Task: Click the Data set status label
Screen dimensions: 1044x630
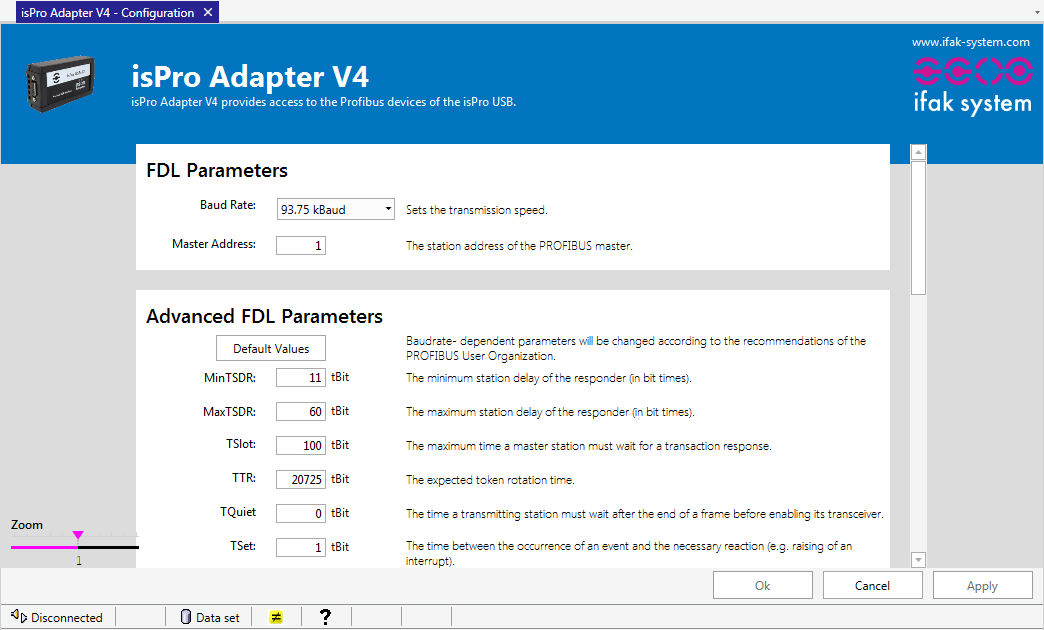Action: [x=218, y=617]
